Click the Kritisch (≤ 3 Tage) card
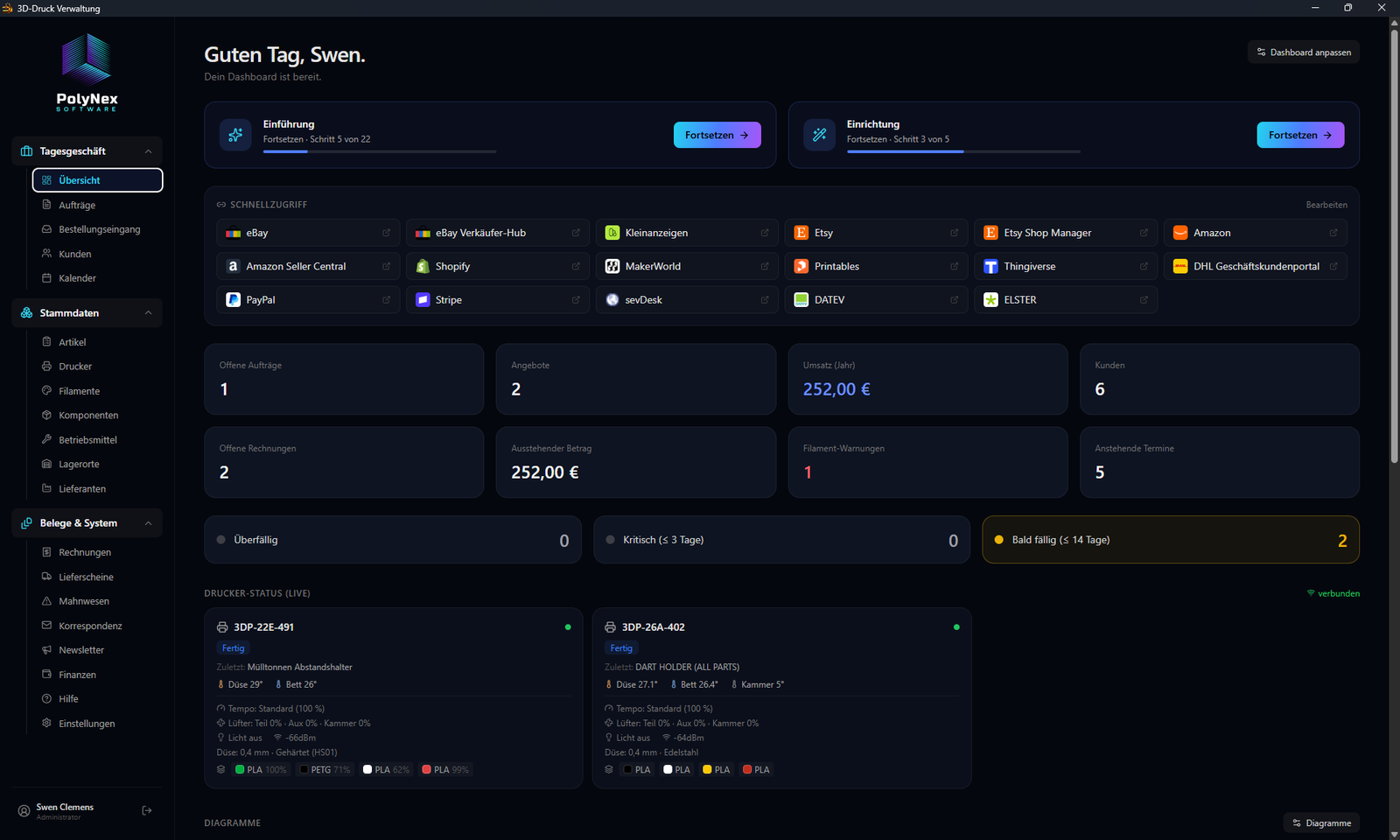Screen dimensions: 1400x840 (781, 540)
